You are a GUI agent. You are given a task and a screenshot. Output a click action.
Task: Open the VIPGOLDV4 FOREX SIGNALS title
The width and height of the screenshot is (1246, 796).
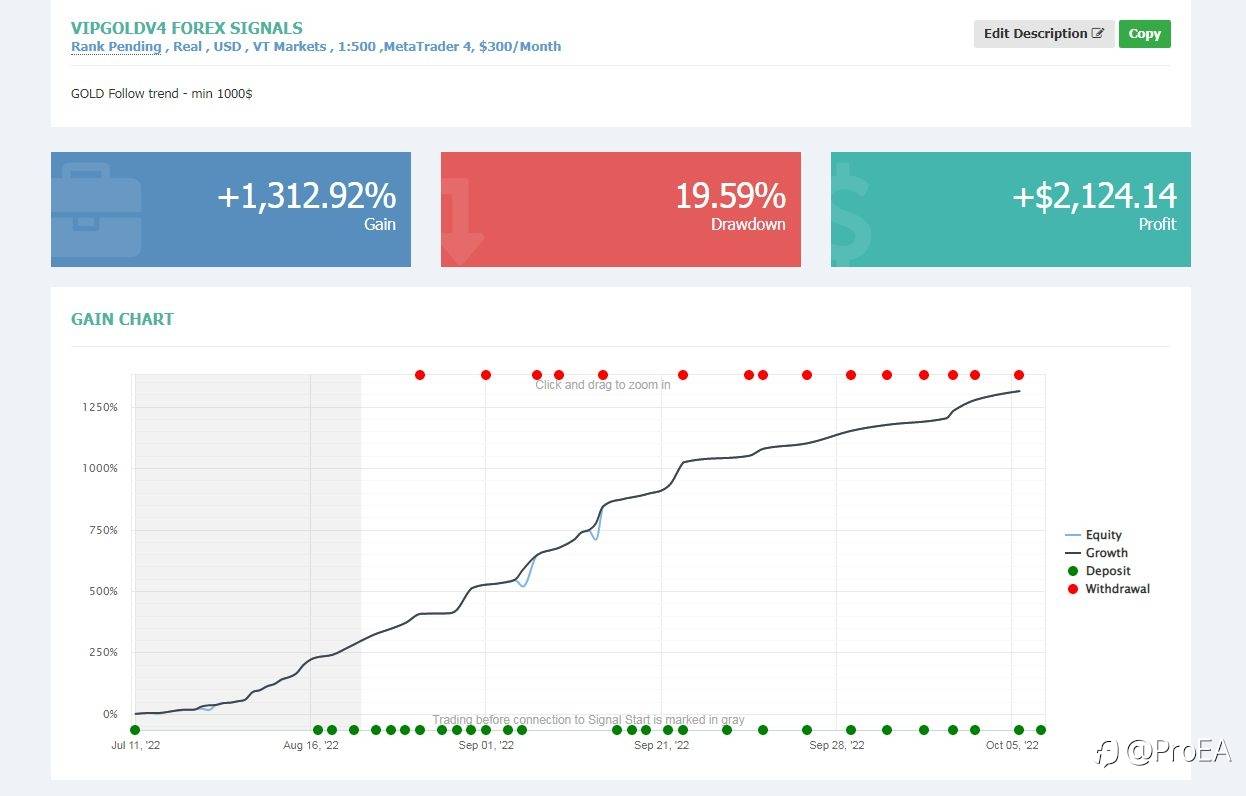tap(187, 28)
